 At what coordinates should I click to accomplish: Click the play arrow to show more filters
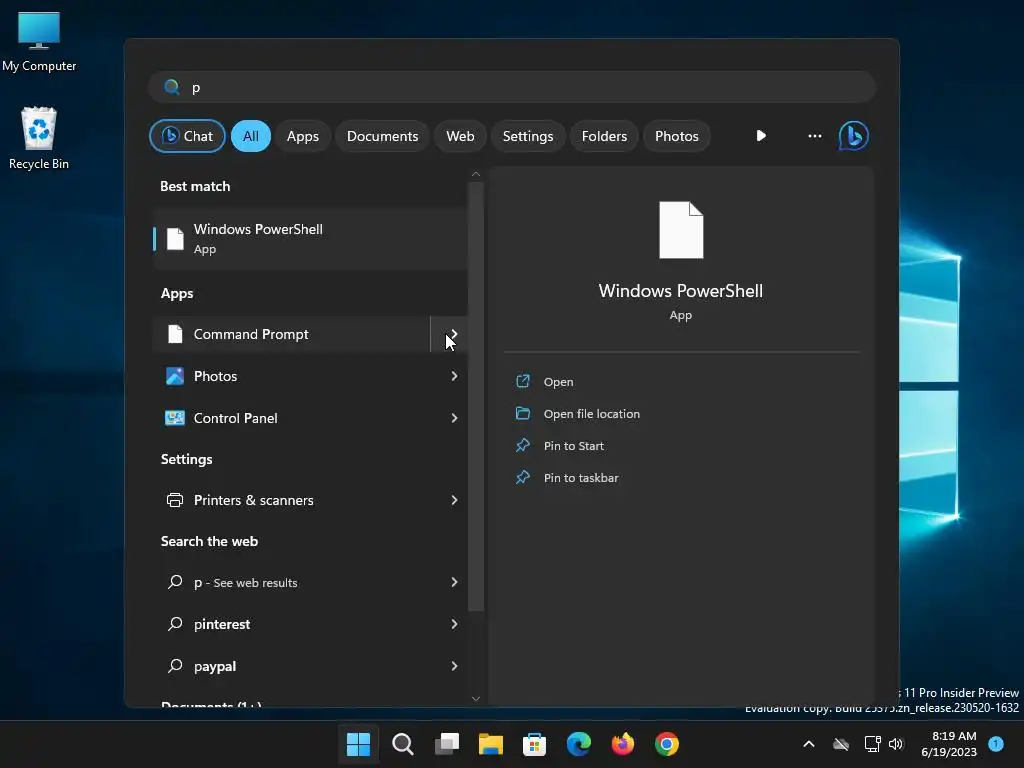point(761,136)
